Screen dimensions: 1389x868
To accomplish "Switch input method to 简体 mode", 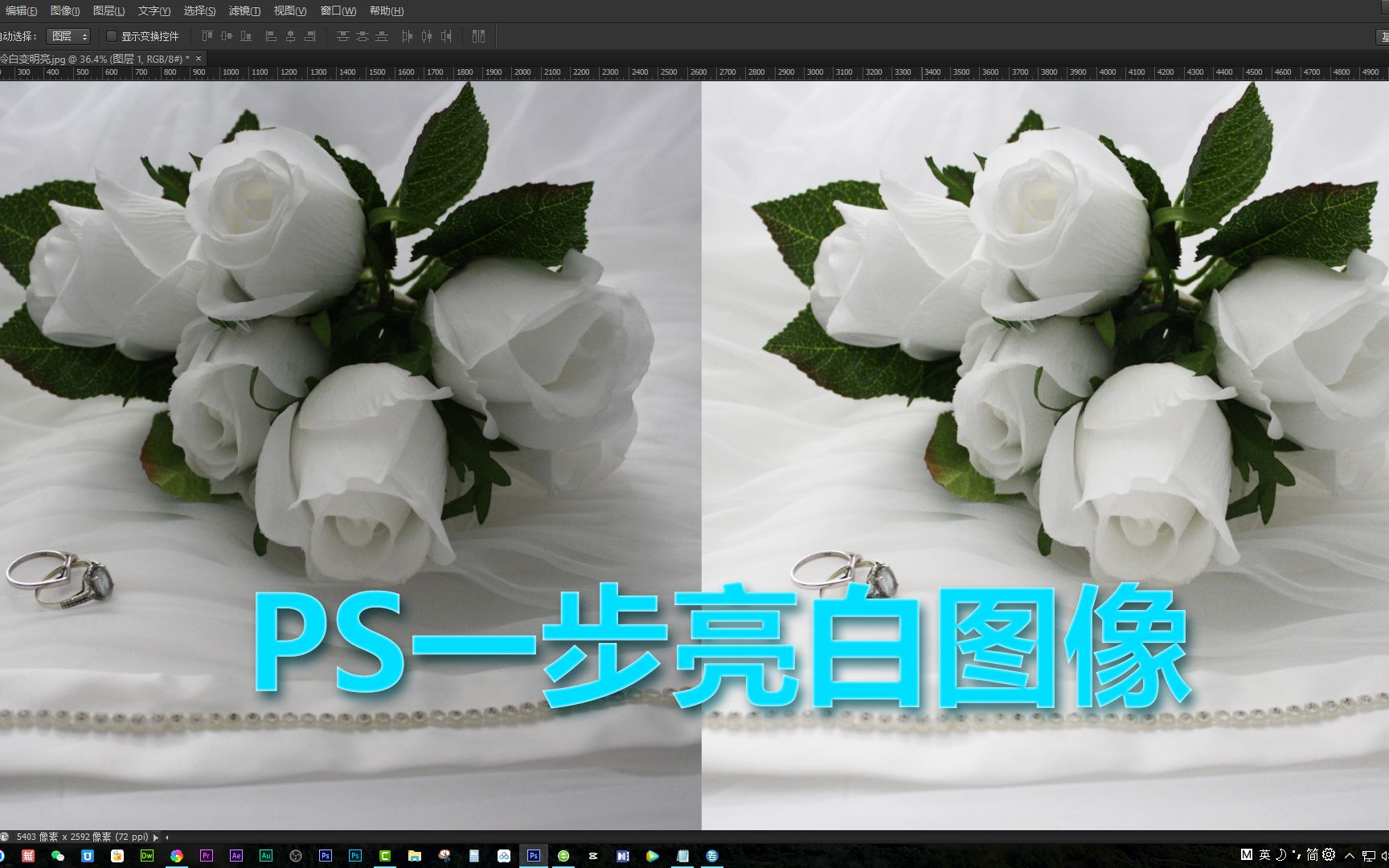I will click(x=1313, y=857).
